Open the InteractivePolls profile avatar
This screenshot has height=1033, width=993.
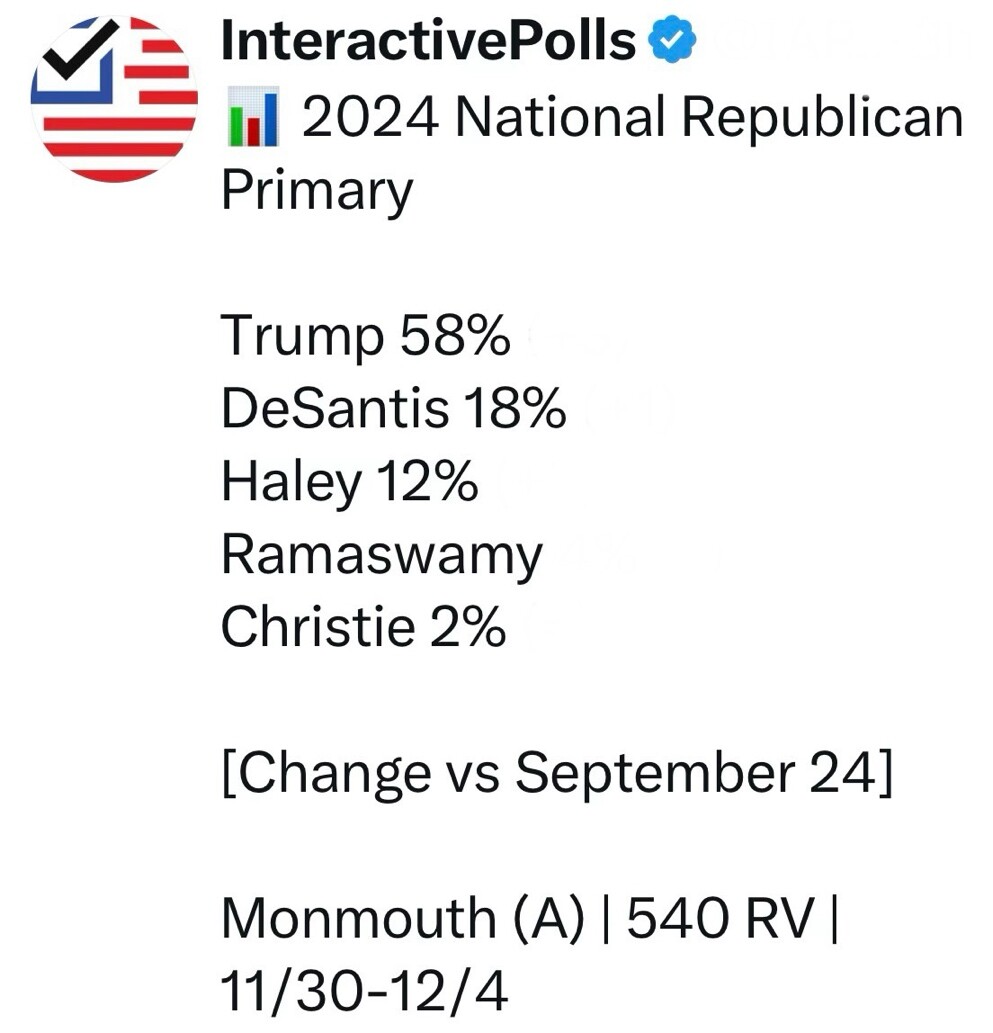click(x=114, y=99)
